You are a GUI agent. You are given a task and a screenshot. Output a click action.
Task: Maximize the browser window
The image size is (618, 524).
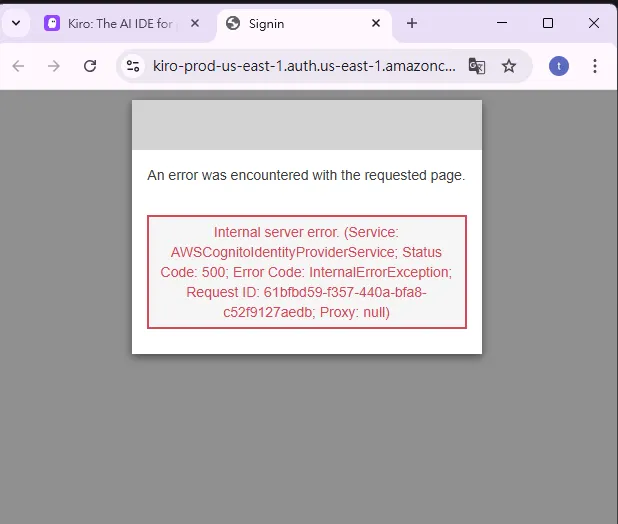[548, 23]
